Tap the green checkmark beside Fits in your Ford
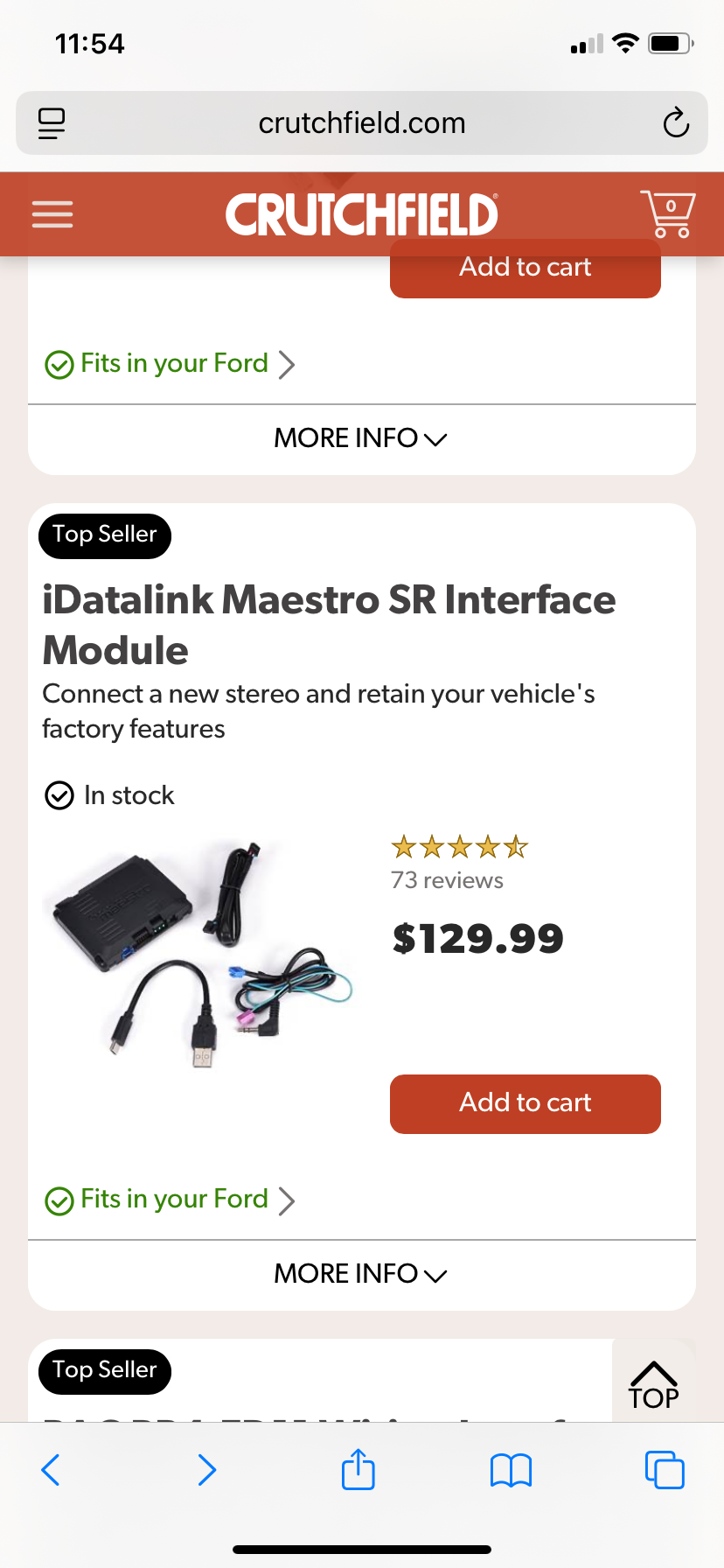The width and height of the screenshot is (724, 1568). 59,1200
